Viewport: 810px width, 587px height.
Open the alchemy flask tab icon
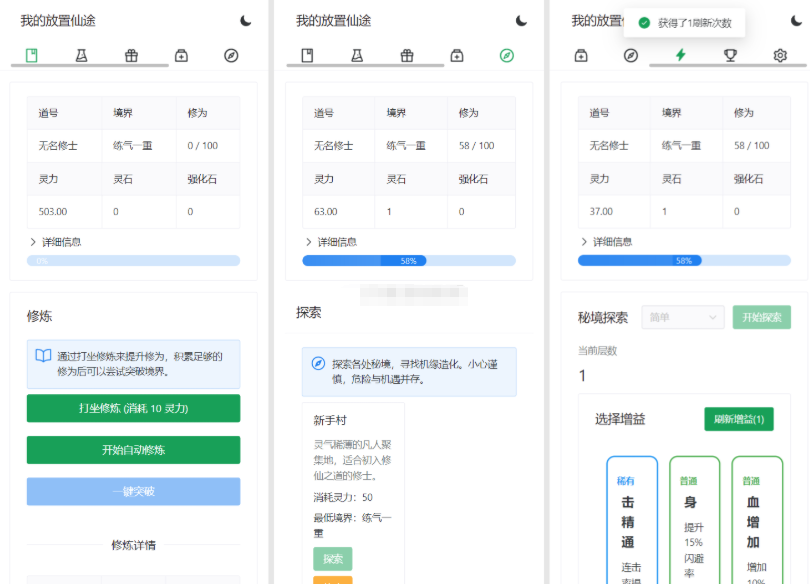click(81, 57)
